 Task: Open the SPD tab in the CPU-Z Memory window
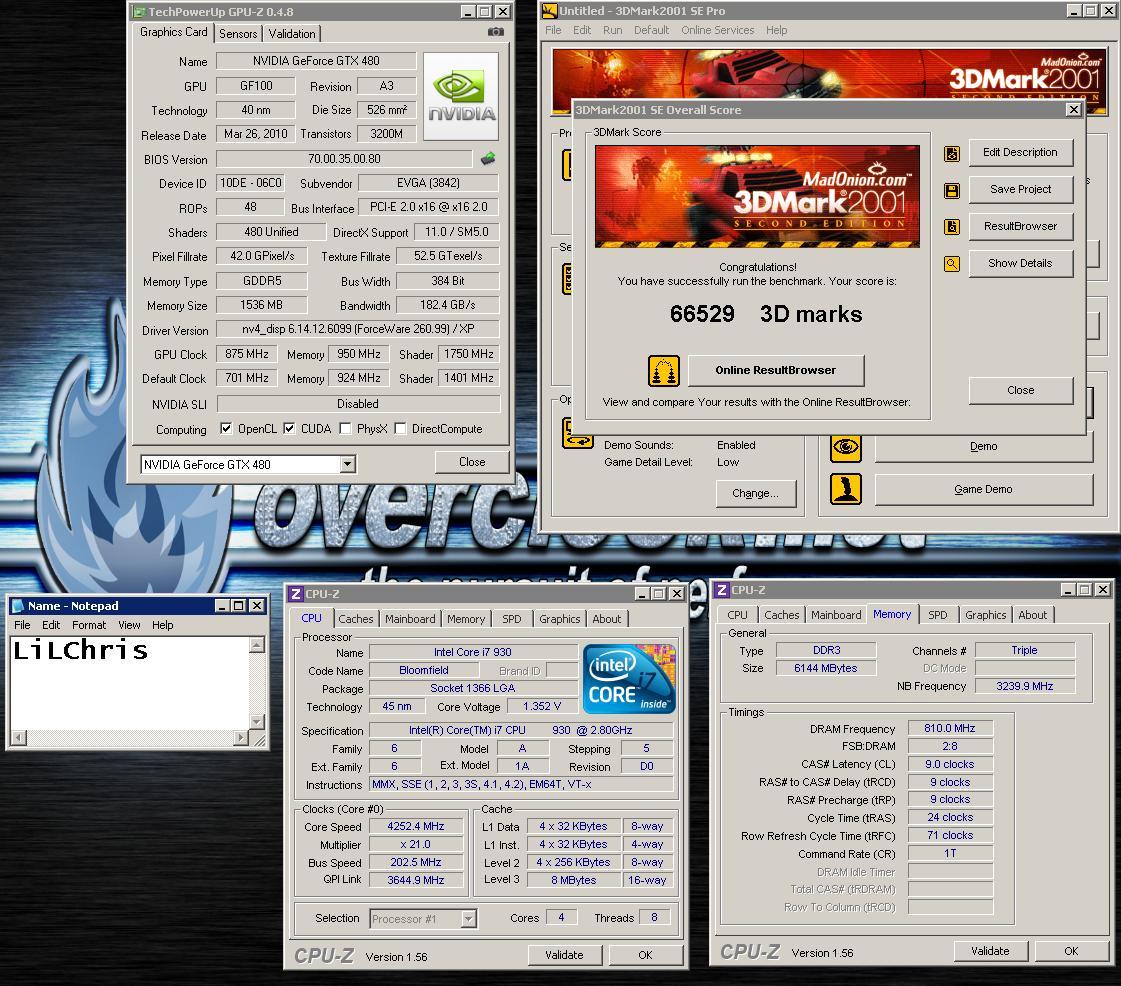coord(937,615)
